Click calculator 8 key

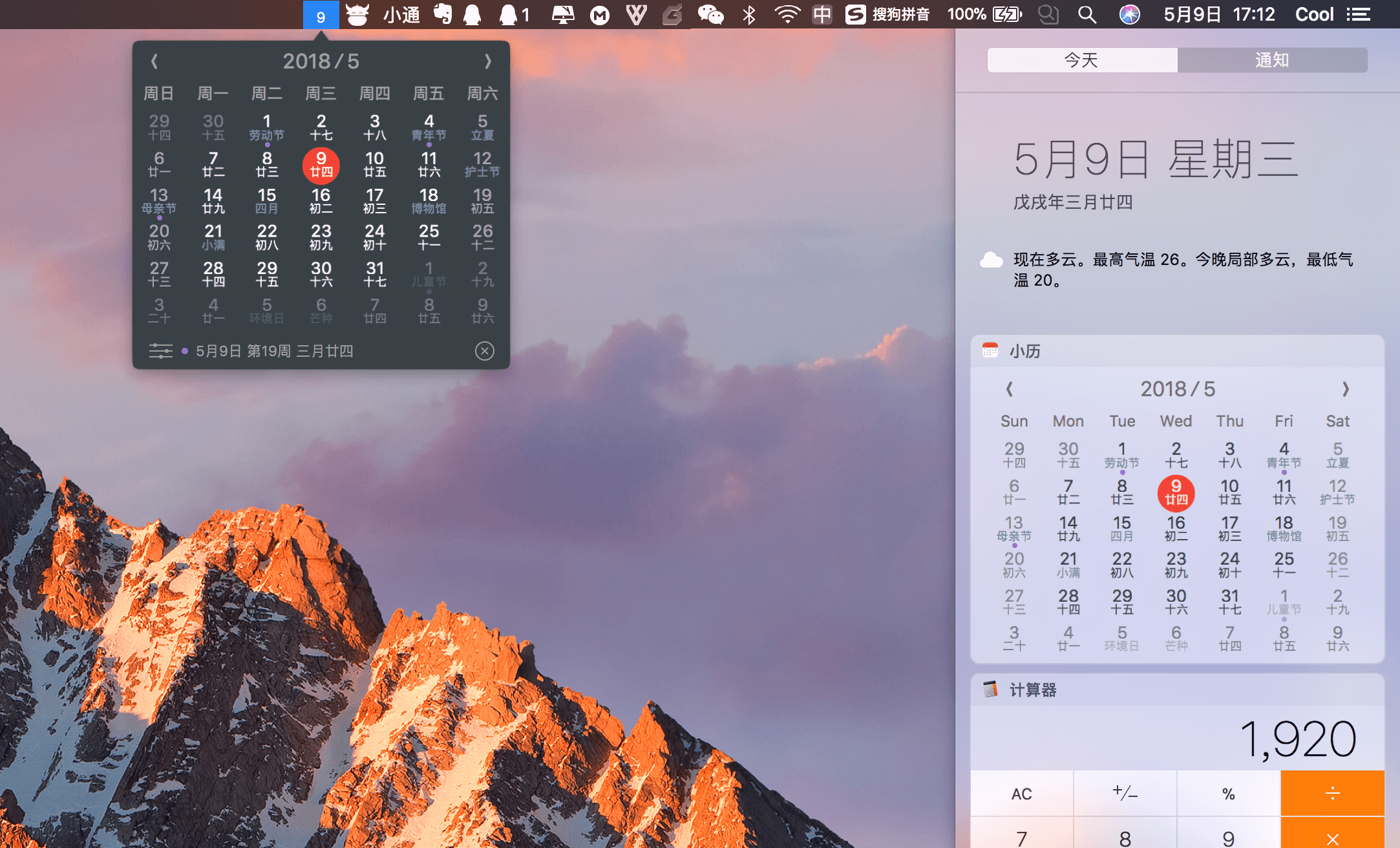[1125, 833]
